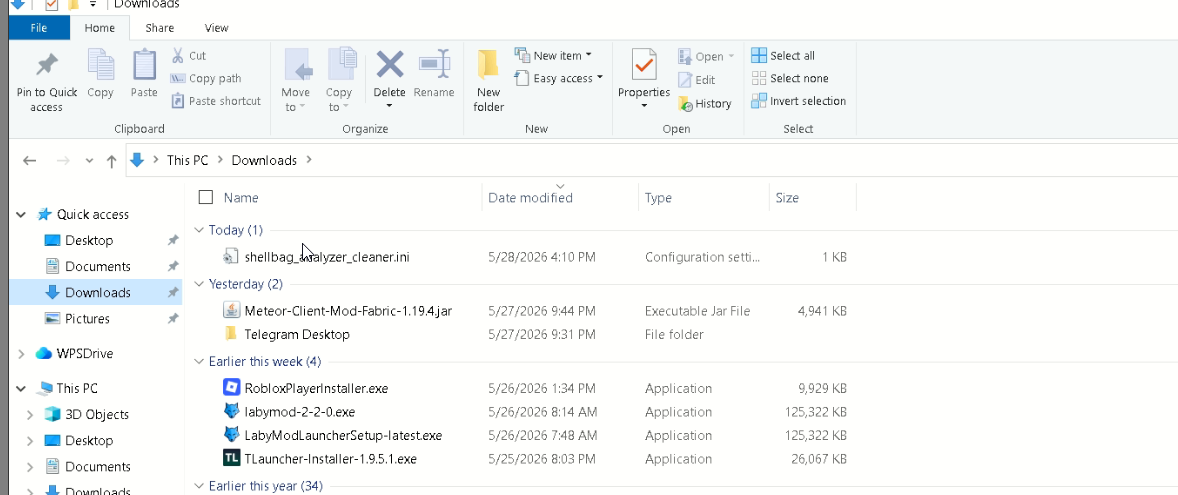Toggle the title bar checkmark properties icon

click(51, 5)
